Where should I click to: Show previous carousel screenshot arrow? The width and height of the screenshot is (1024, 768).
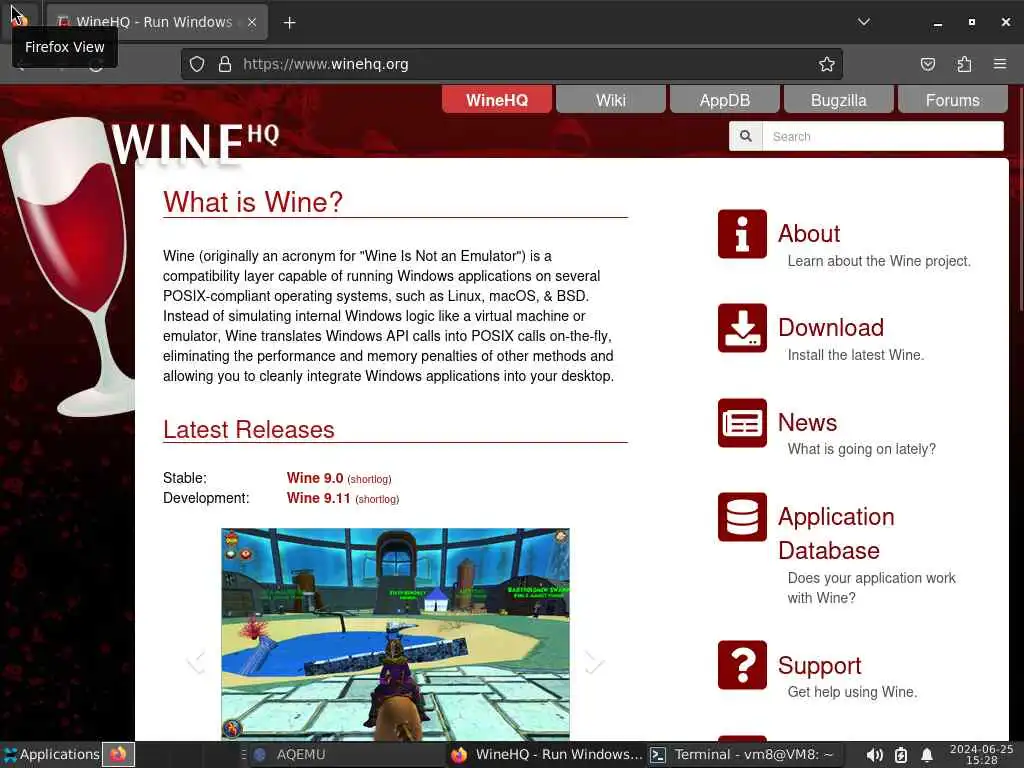pyautogui.click(x=196, y=661)
